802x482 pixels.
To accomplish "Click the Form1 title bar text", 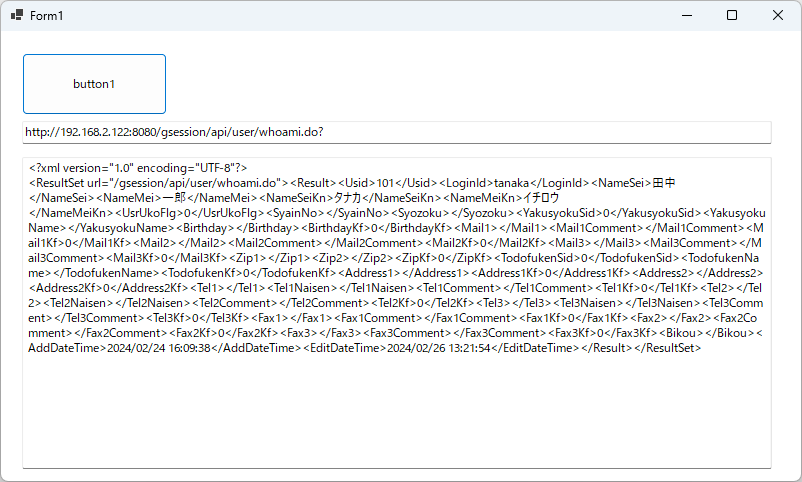I will point(47,16).
